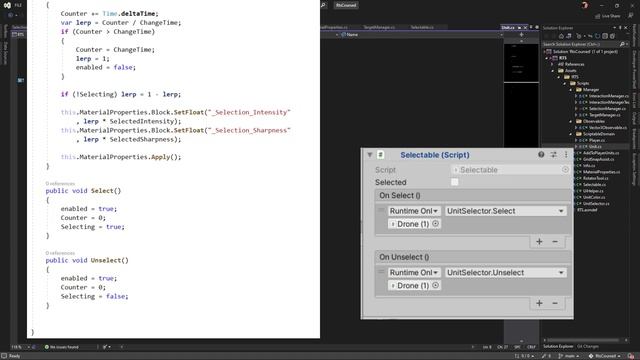Open the feedback icon next to Live Share

coord(631,16)
